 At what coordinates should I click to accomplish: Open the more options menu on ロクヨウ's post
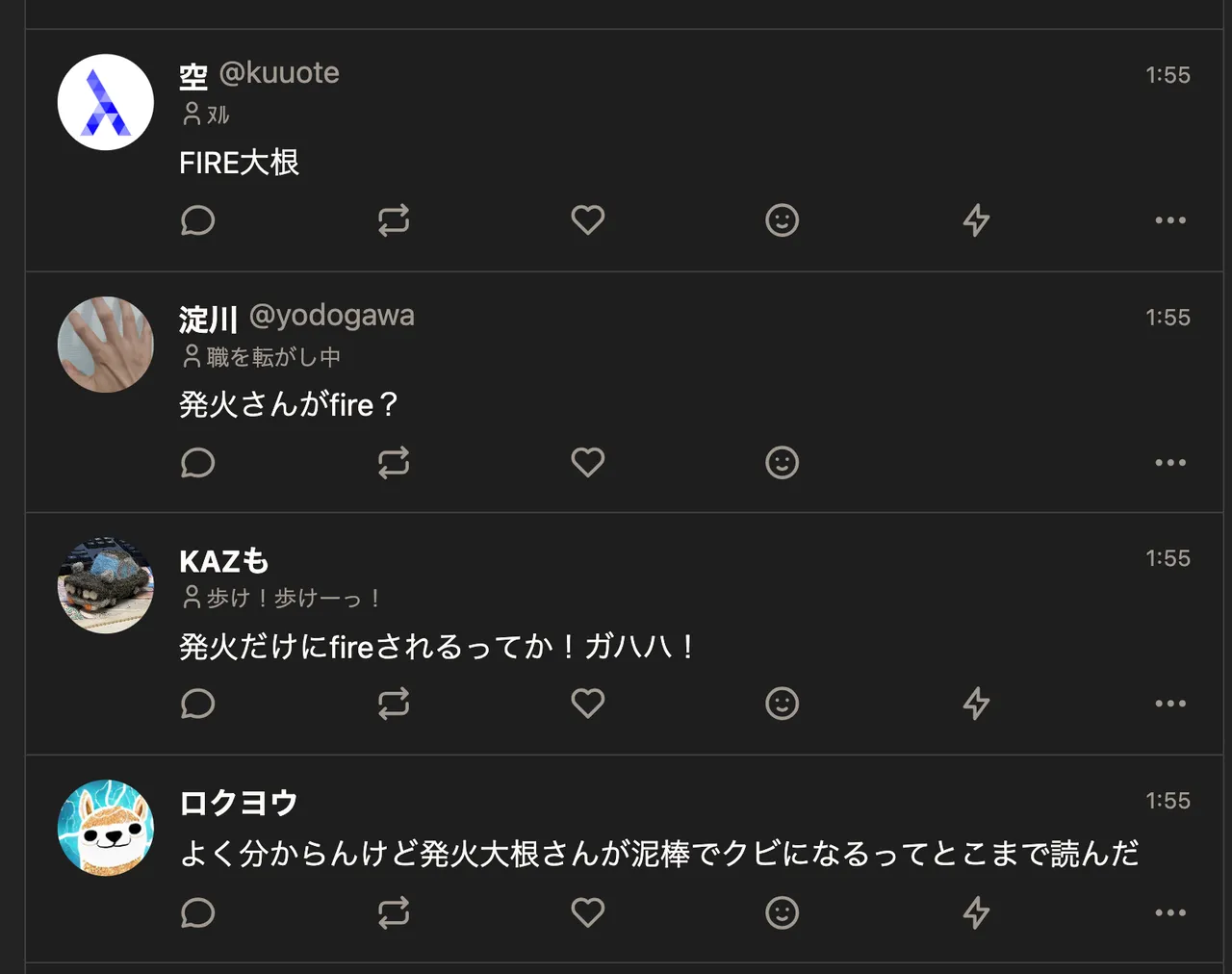[1168, 912]
